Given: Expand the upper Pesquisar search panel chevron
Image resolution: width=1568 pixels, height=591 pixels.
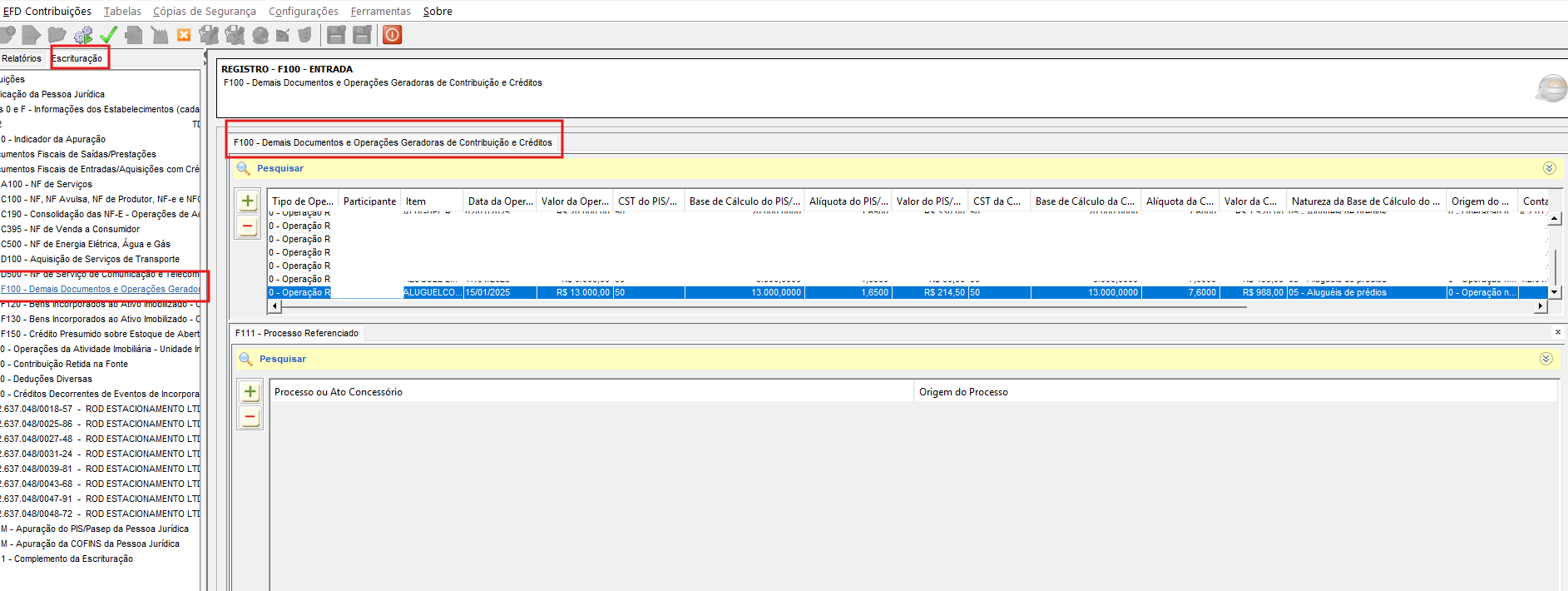Looking at the screenshot, I should point(1549,168).
